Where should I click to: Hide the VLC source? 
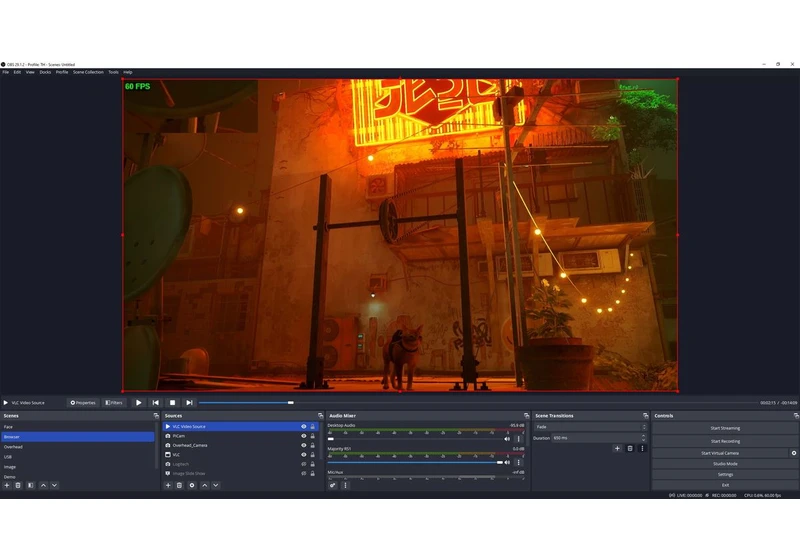click(x=304, y=454)
